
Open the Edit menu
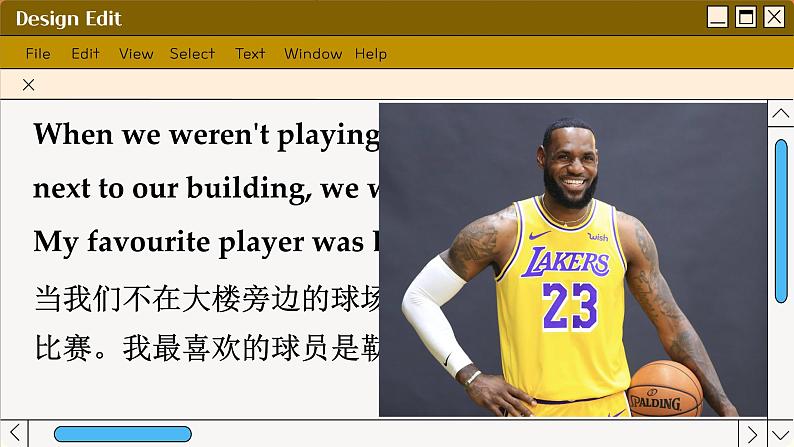click(85, 54)
